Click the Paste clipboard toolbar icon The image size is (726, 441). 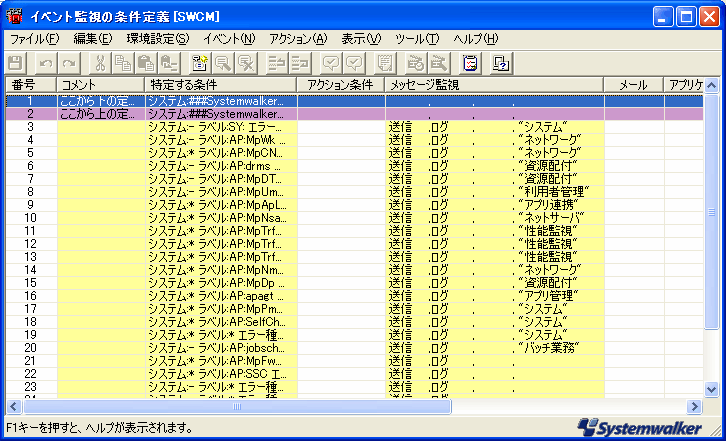146,63
